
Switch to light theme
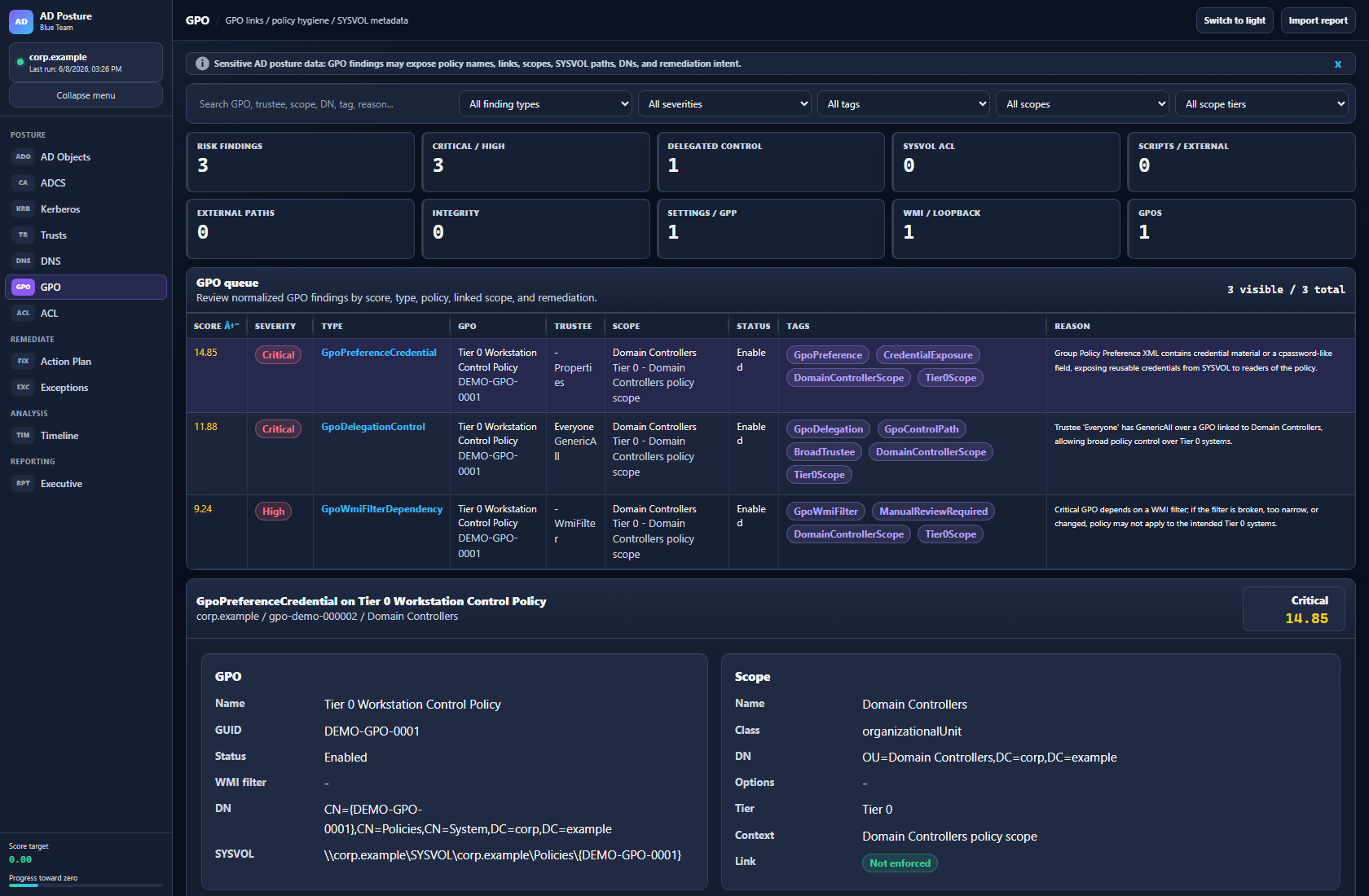coord(1235,20)
